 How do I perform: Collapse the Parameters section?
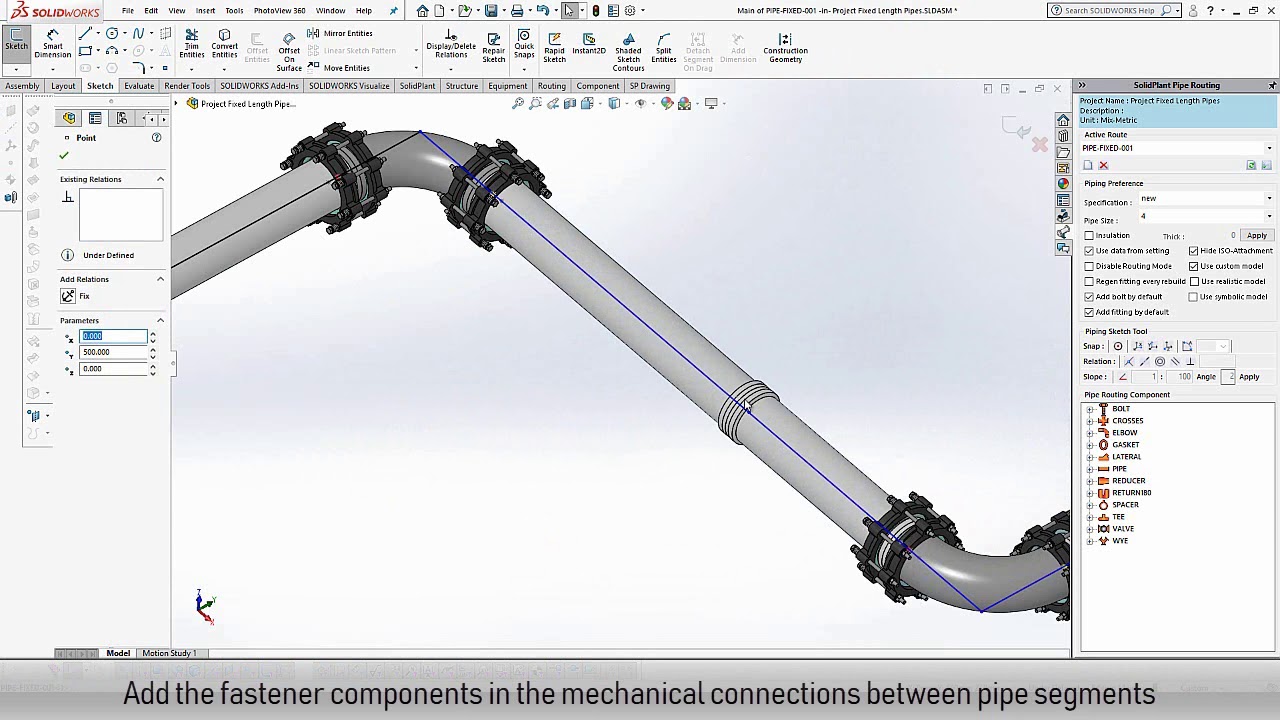pos(160,320)
